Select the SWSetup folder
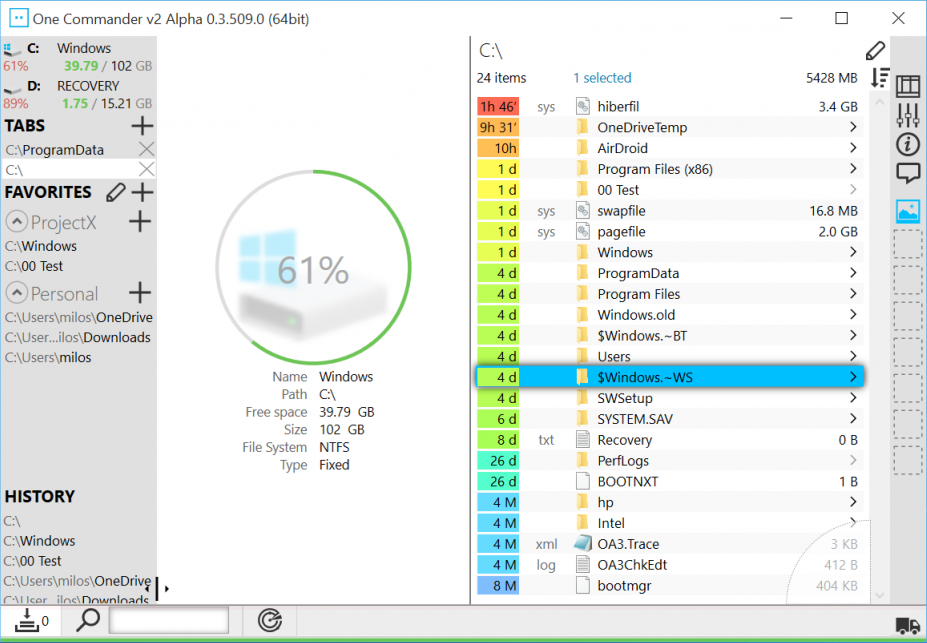The width and height of the screenshot is (927, 643). 670,398
